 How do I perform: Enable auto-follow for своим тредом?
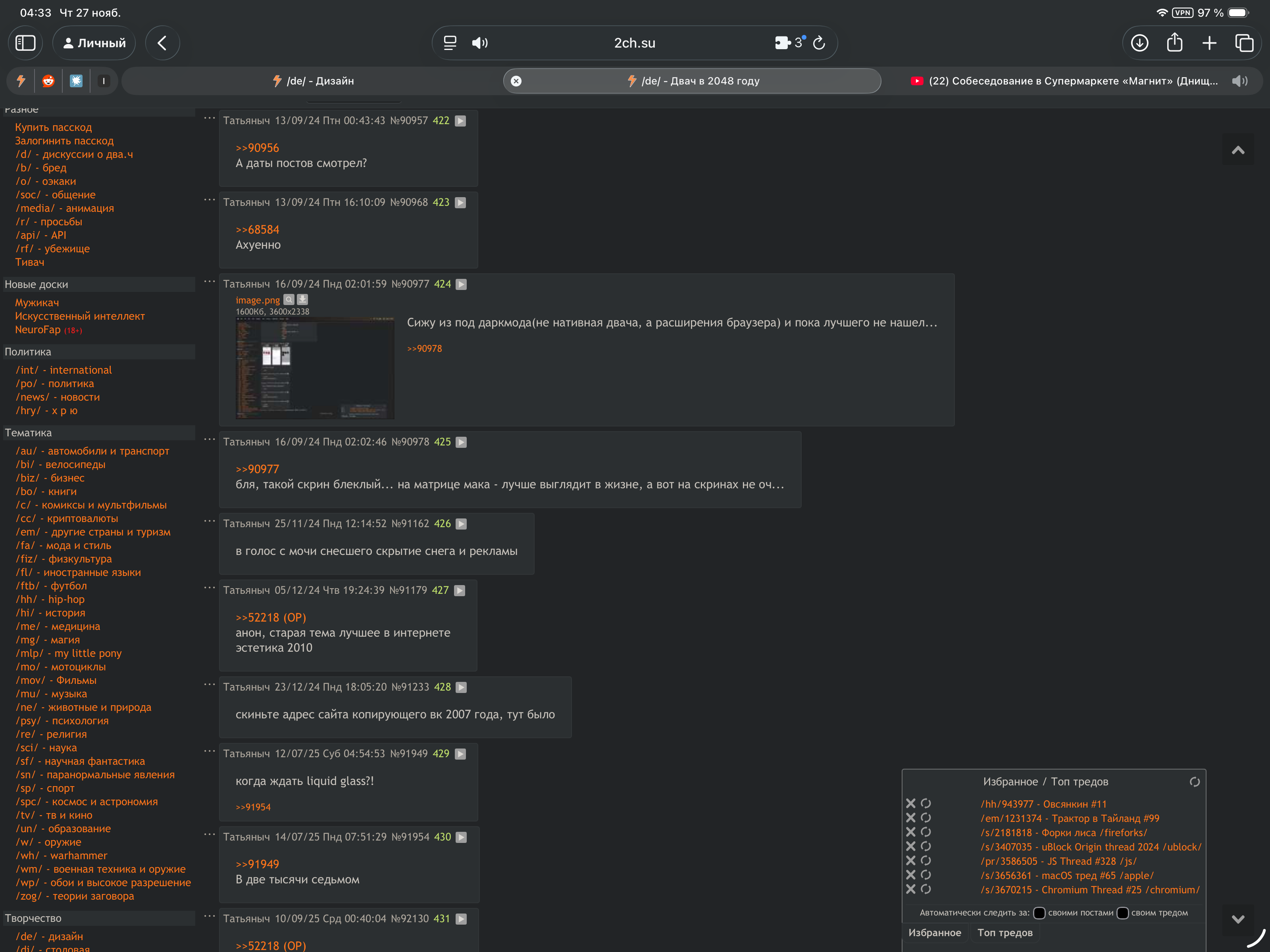tap(1122, 913)
